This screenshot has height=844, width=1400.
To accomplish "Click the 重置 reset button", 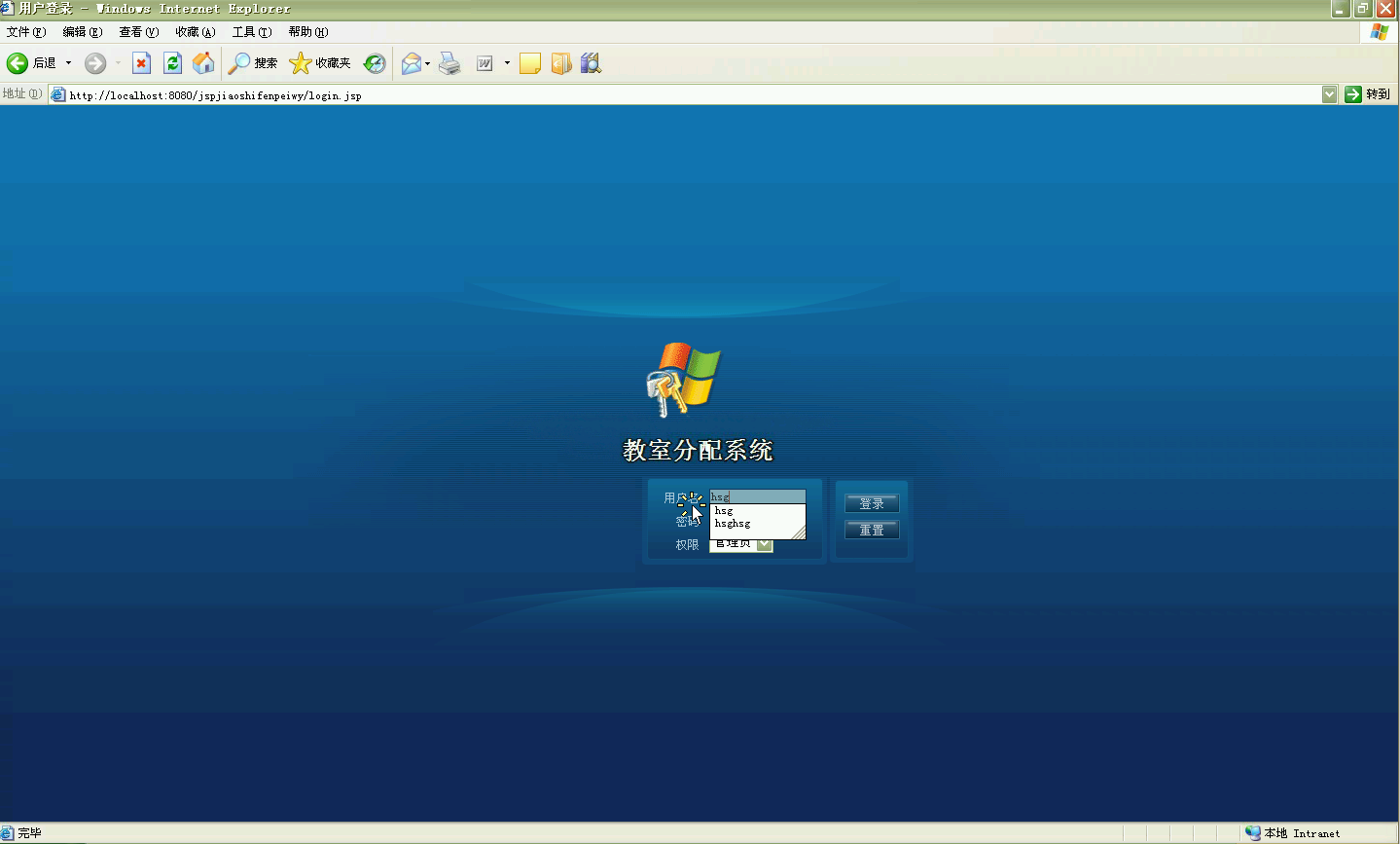I will pos(872,530).
